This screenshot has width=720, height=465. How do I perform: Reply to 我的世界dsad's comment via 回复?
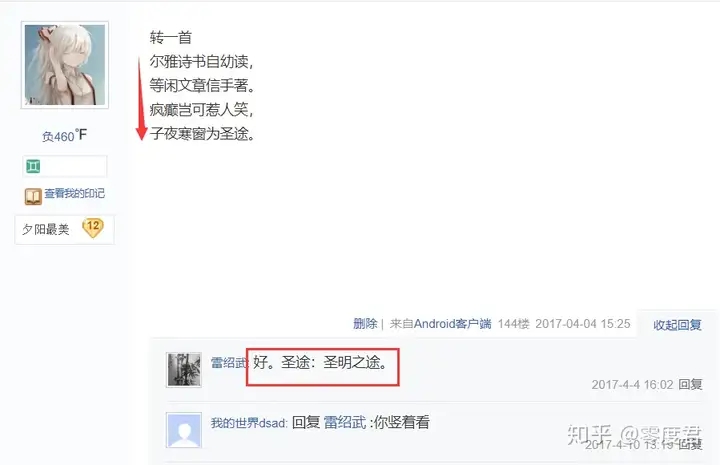(x=690, y=444)
